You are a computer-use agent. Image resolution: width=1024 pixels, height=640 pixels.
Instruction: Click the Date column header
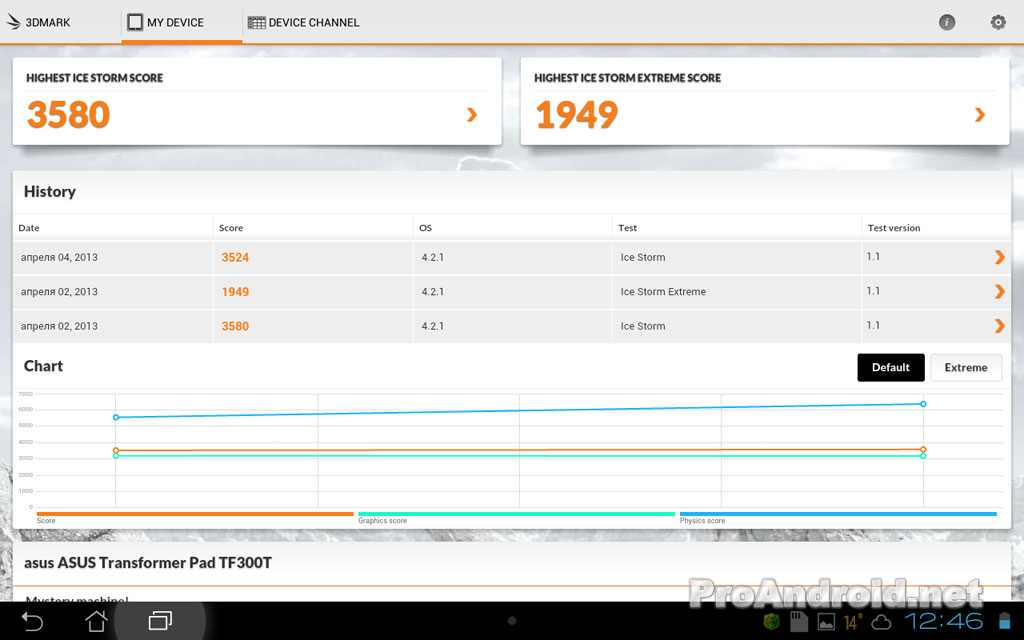coord(29,228)
